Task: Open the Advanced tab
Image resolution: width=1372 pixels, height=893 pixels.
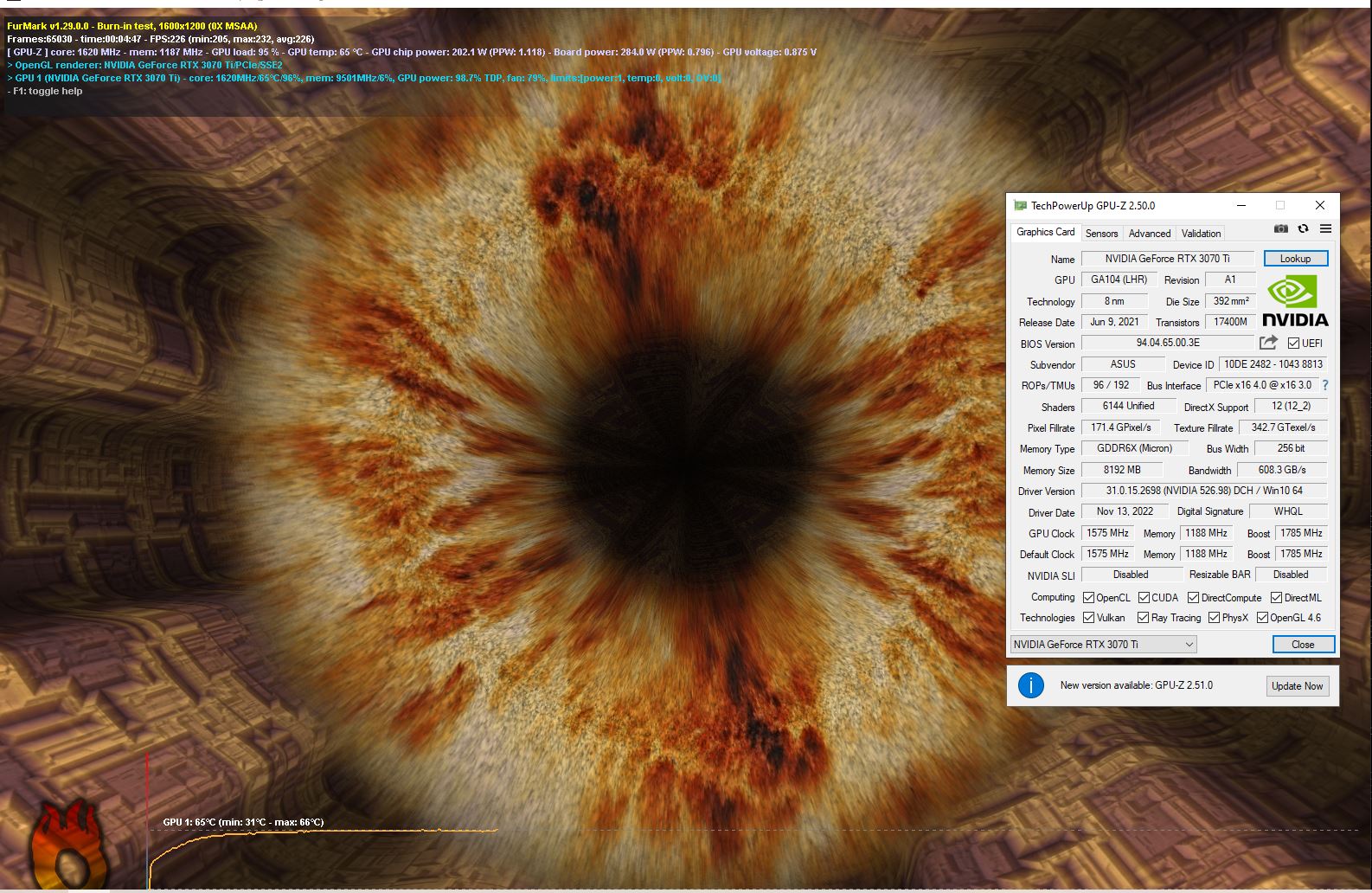Action: 1149,234
